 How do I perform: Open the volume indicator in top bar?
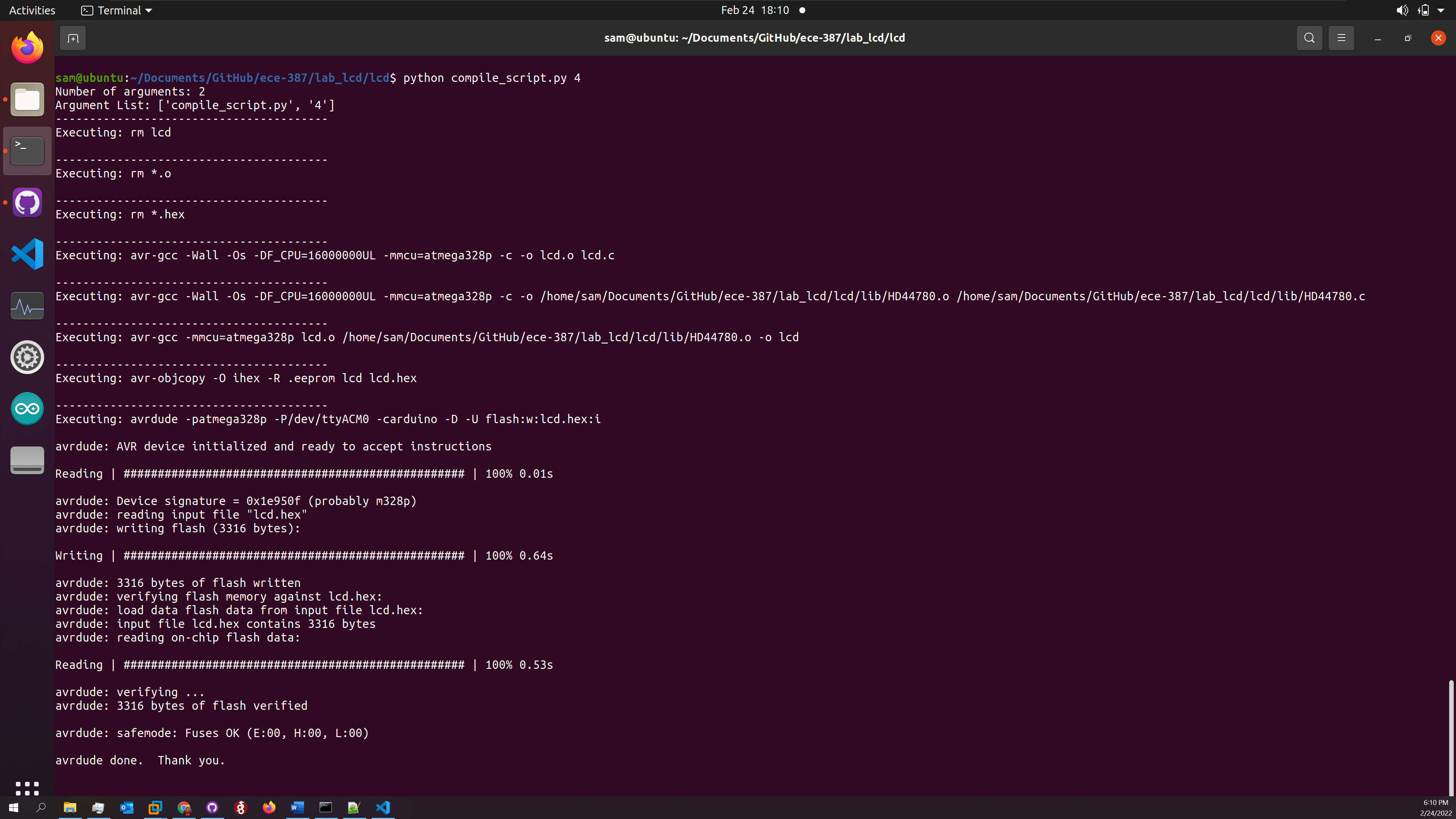1402,10
